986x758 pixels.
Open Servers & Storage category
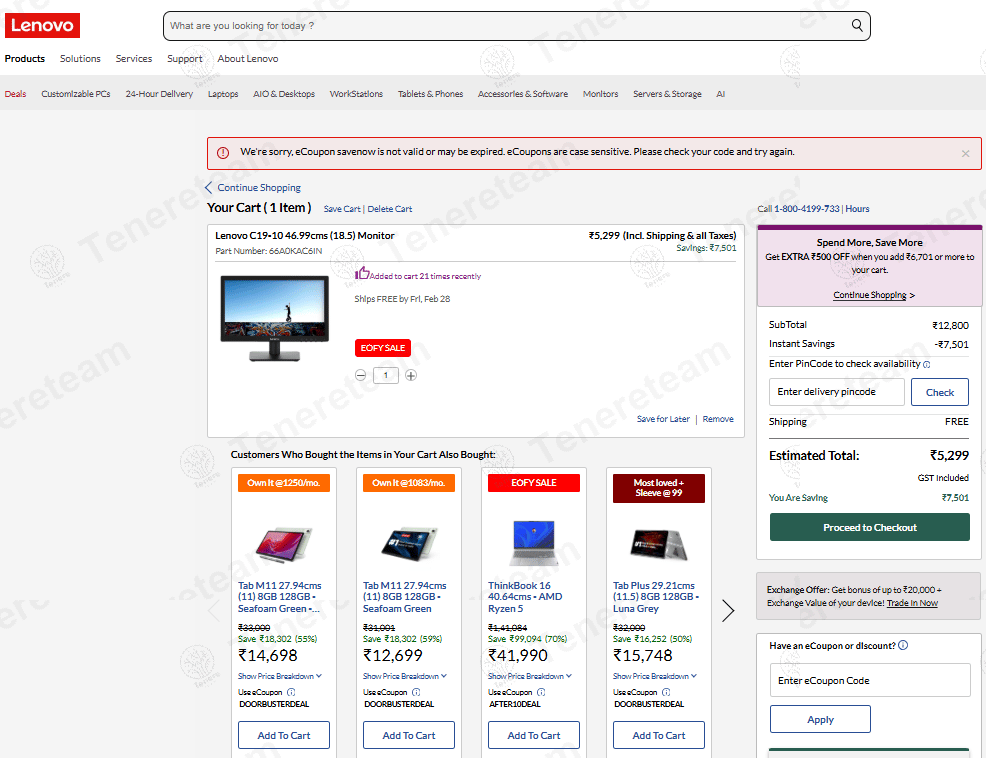[x=667, y=94]
